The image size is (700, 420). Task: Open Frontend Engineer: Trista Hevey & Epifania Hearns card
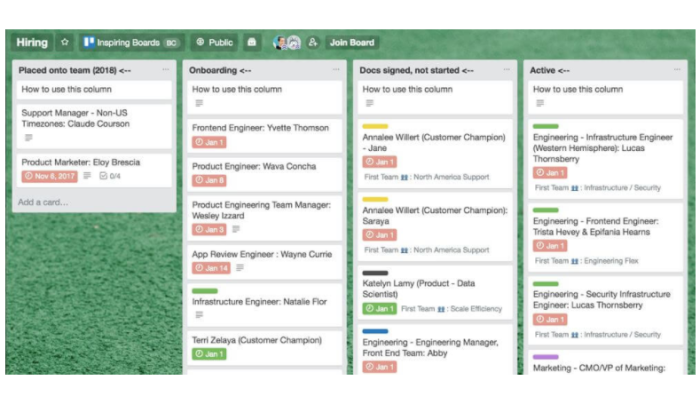tap(606, 237)
